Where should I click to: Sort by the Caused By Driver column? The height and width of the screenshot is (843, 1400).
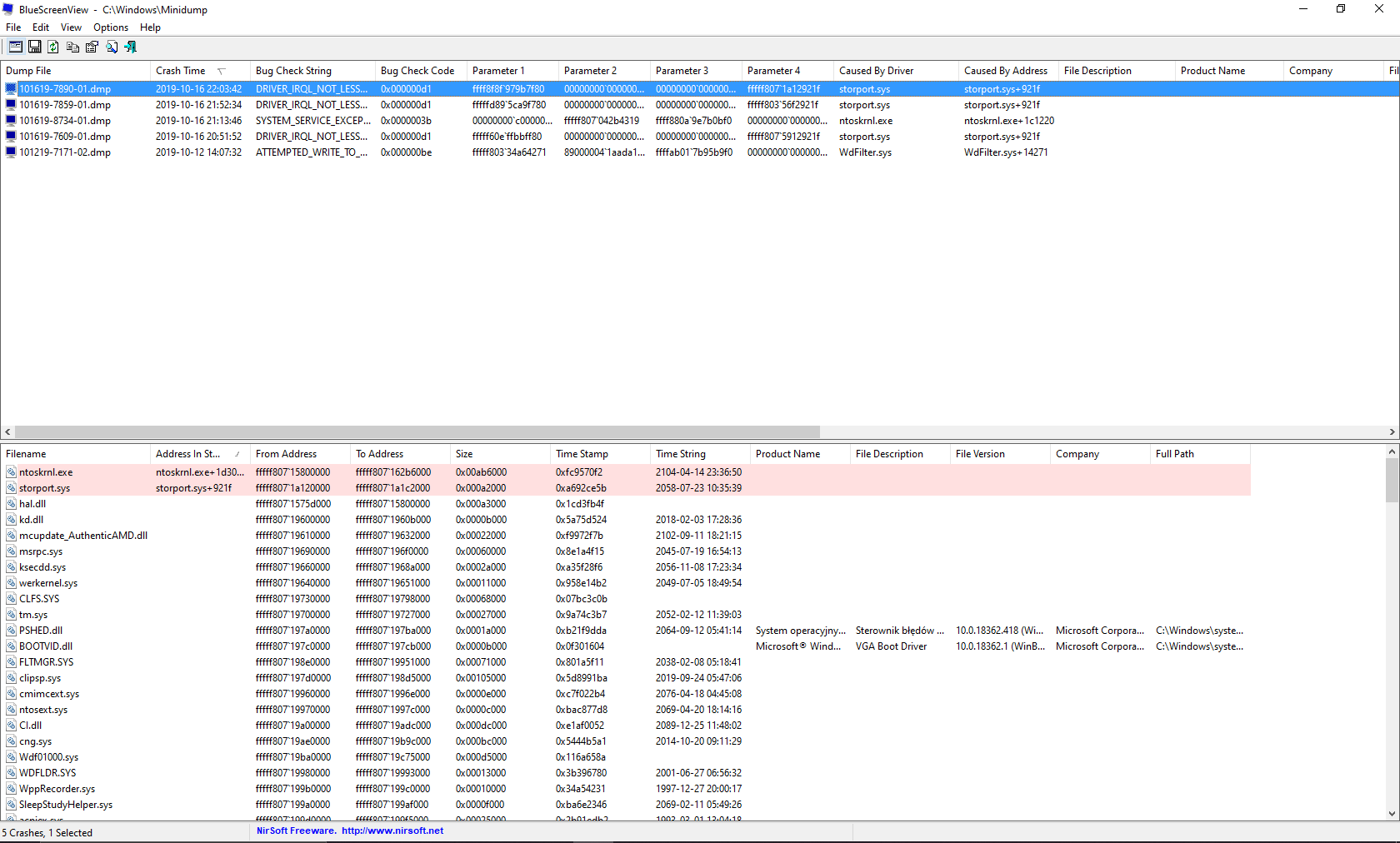click(896, 71)
